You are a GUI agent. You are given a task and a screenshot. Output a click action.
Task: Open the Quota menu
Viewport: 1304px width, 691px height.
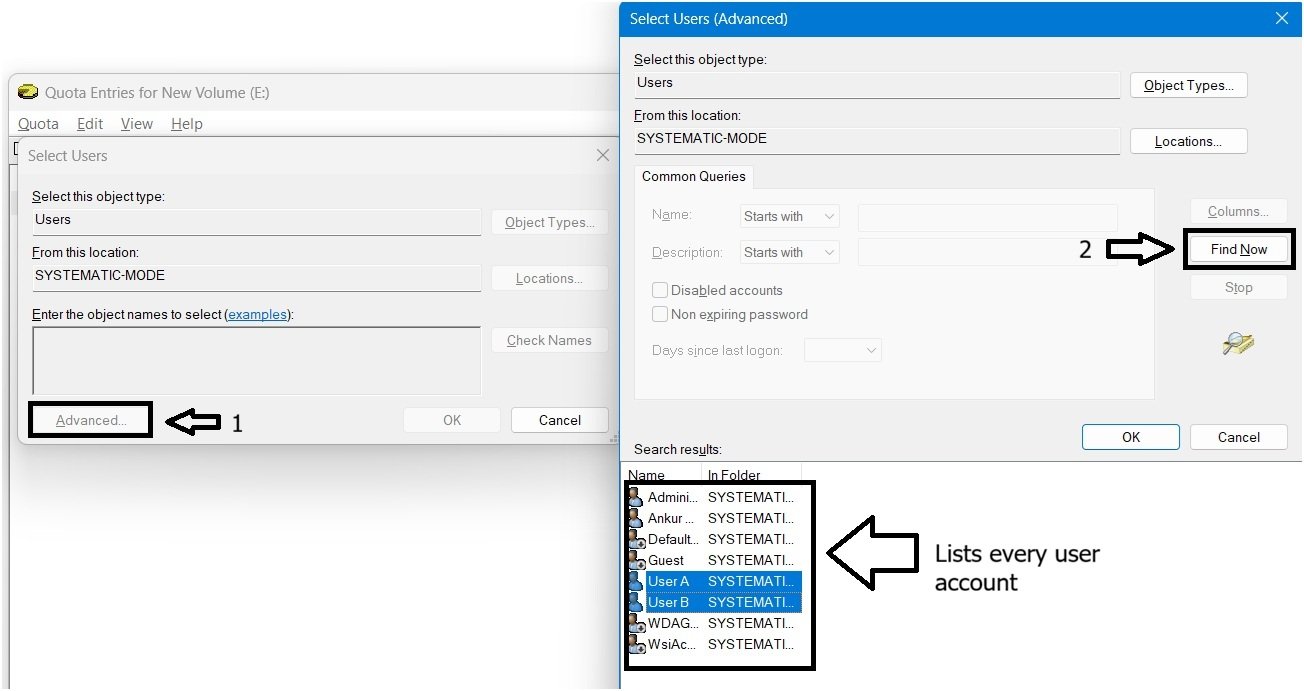38,124
